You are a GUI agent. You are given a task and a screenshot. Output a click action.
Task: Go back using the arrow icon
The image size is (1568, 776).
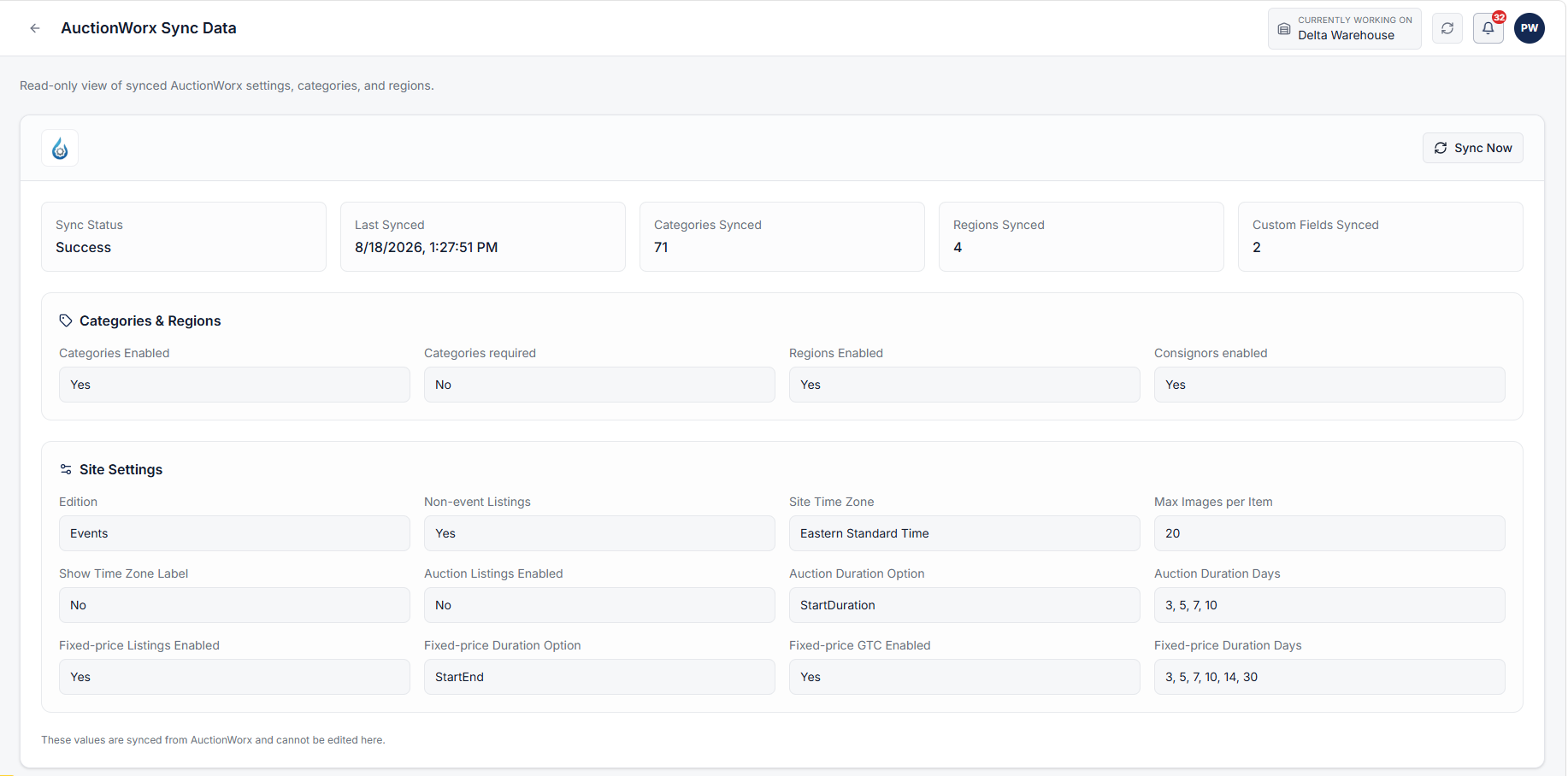click(x=35, y=28)
